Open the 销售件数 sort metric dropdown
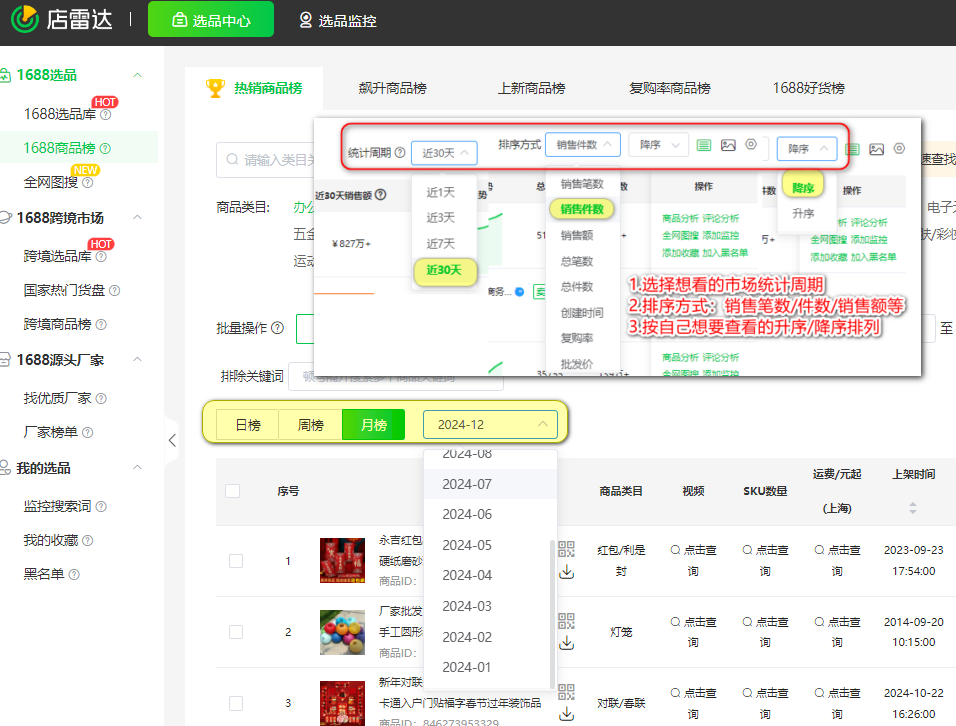The width and height of the screenshot is (956, 726). pos(582,145)
